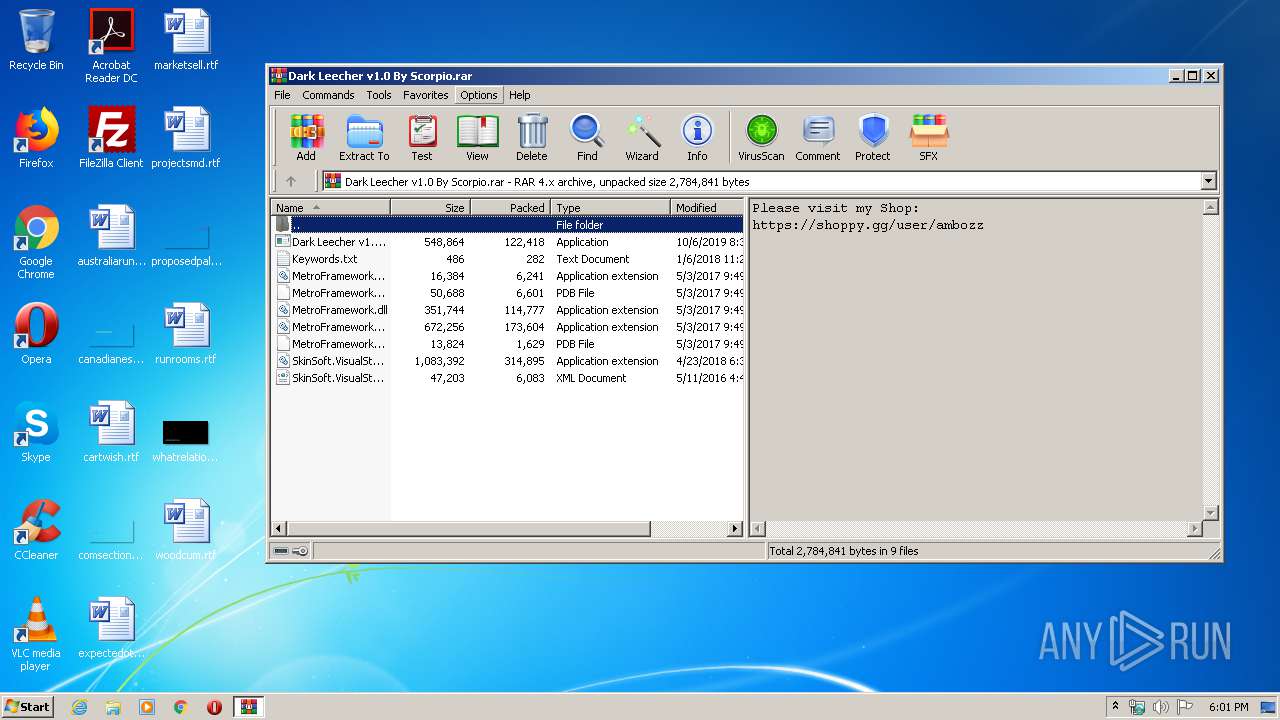Click the drive and key icon in status bar
The image size is (1280, 720).
pos(291,551)
